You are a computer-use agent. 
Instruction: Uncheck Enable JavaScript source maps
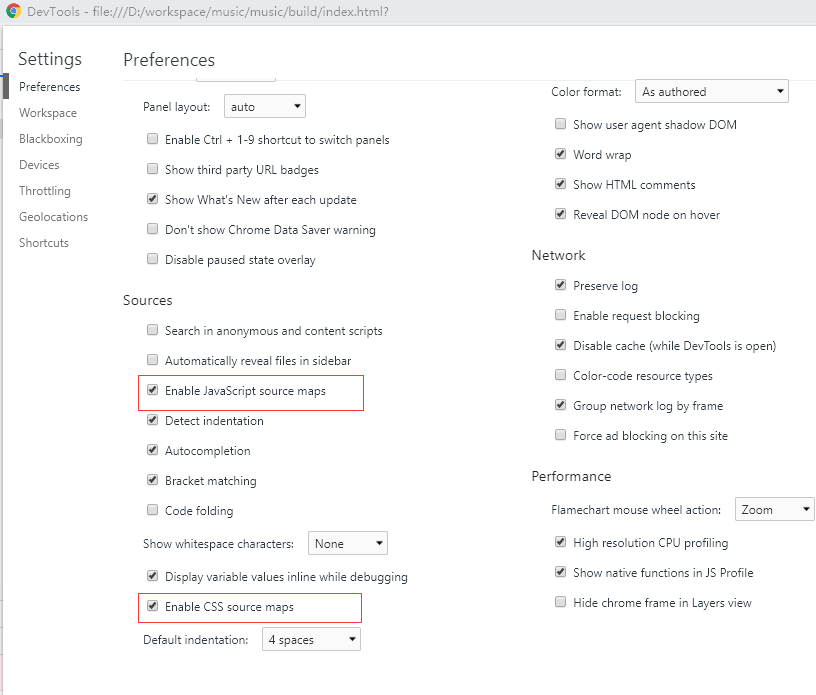pos(152,390)
